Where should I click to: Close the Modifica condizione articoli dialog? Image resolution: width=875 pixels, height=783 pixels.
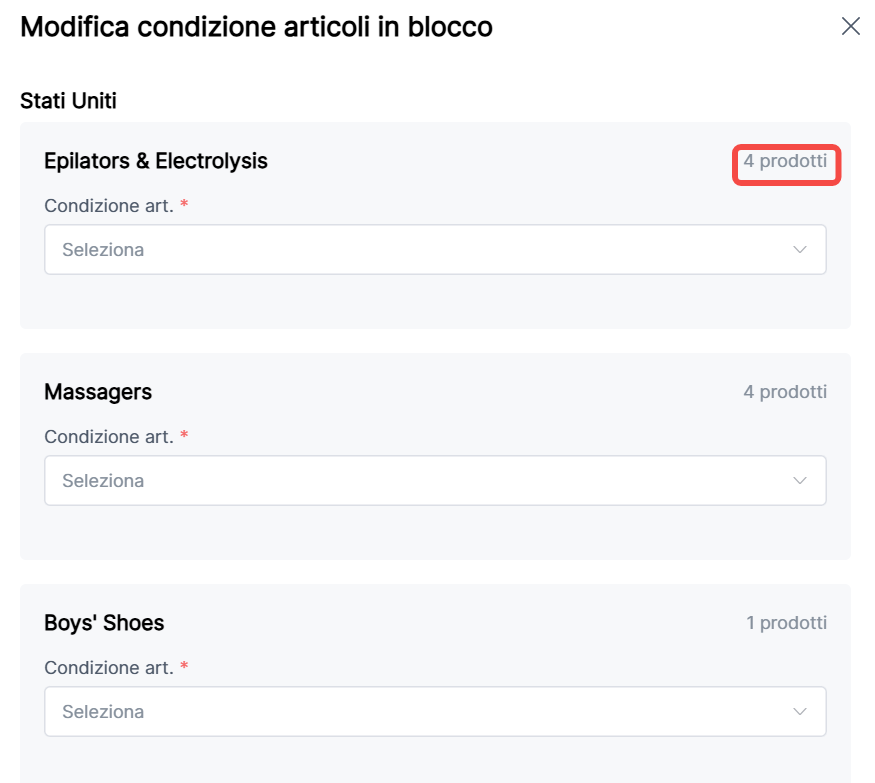point(851,27)
